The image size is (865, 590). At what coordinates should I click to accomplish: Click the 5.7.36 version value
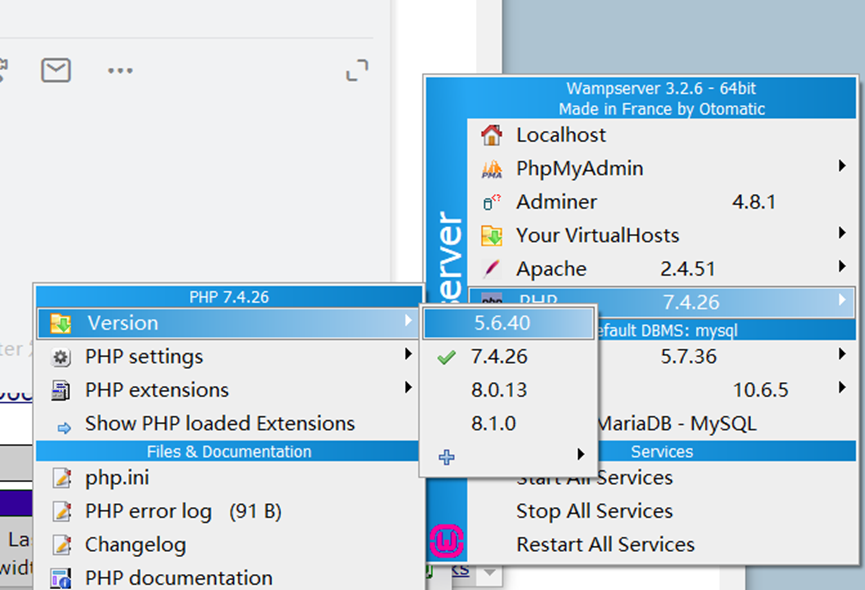(688, 357)
